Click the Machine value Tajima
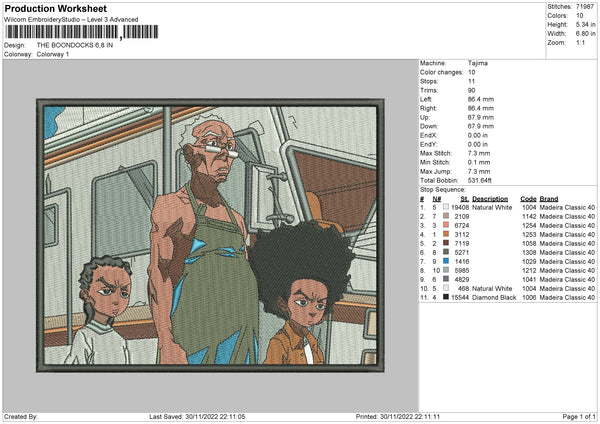Screen dimensions: 600x424 pyautogui.click(x=478, y=63)
